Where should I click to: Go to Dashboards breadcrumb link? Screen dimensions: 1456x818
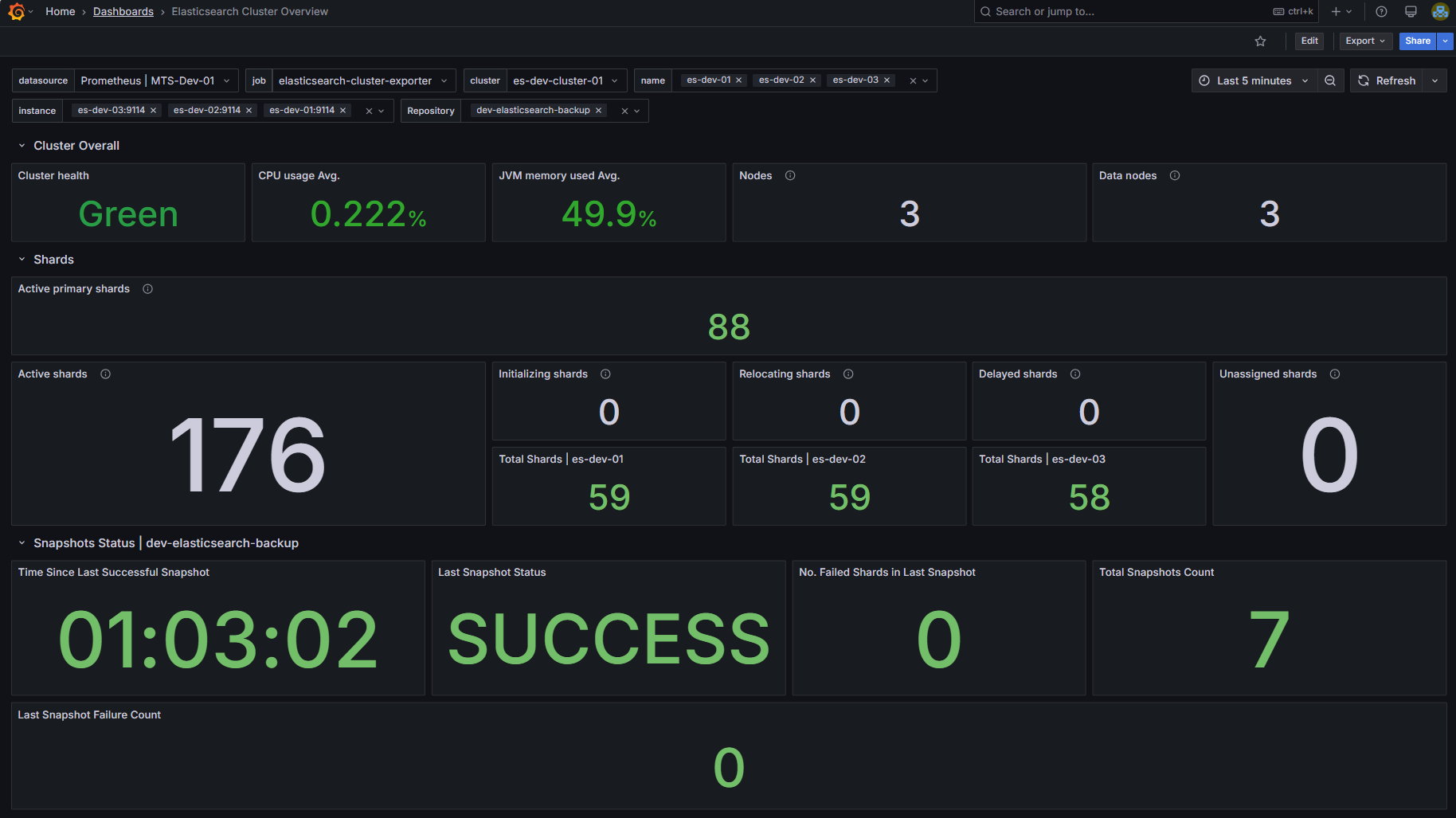click(123, 11)
